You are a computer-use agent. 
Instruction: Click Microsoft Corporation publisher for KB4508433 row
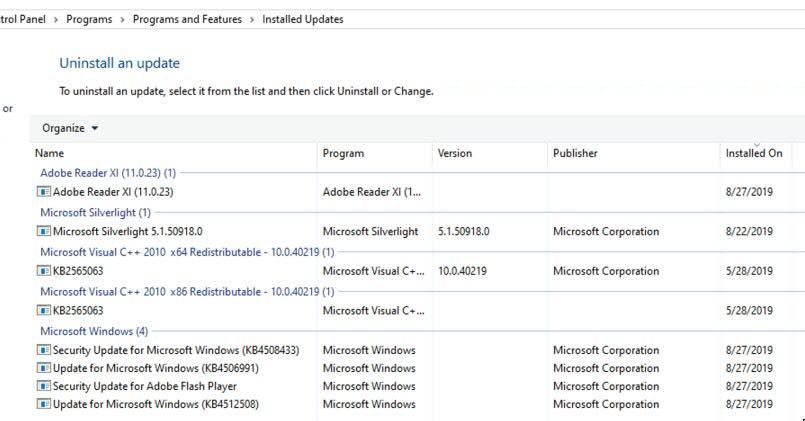(606, 350)
